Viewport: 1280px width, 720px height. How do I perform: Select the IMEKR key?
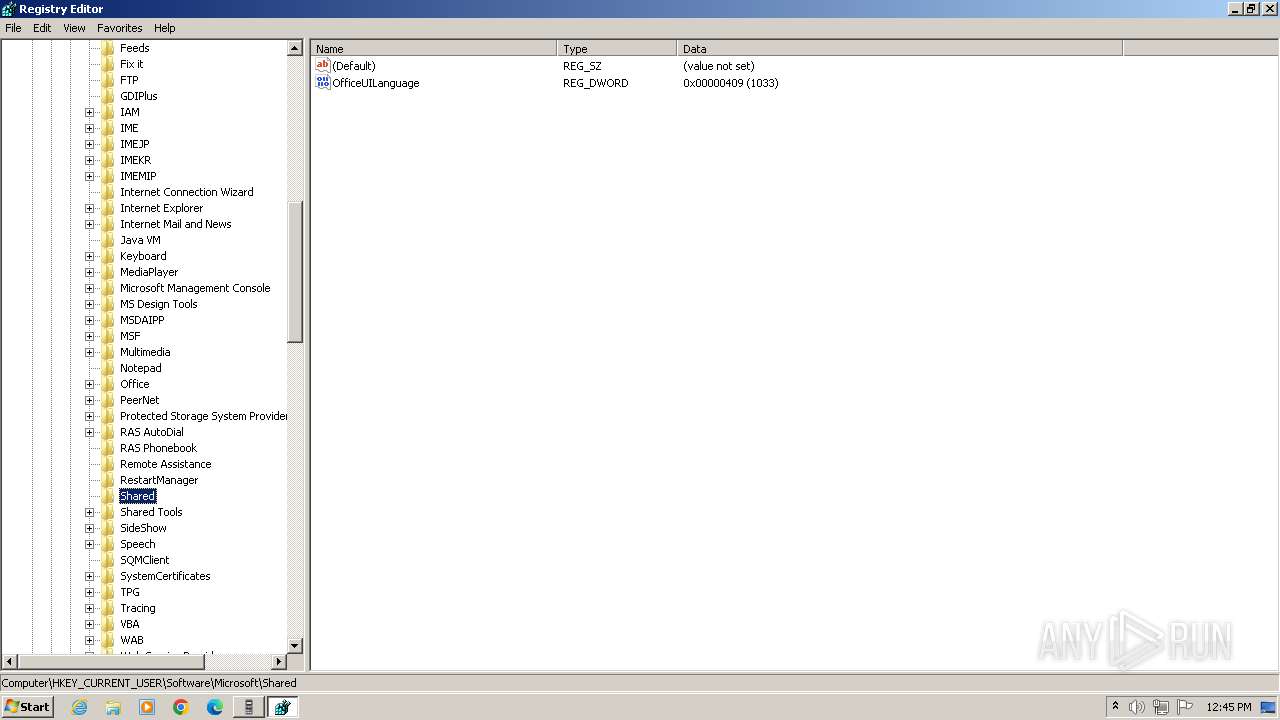(x=135, y=160)
